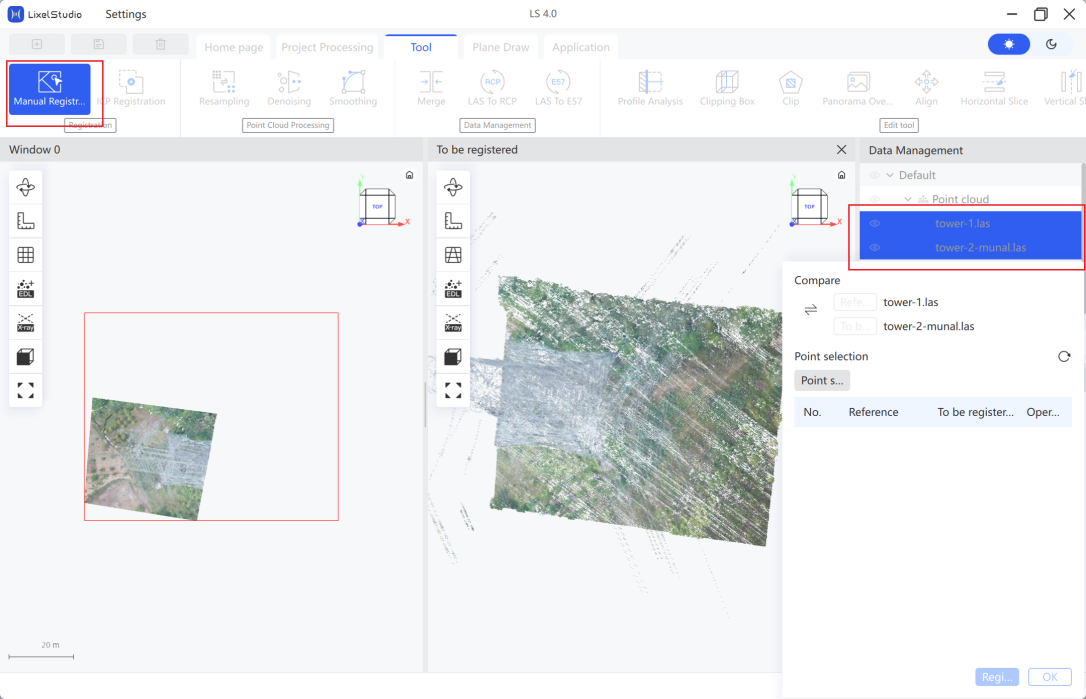Open the Clipping Box tool
This screenshot has height=699, width=1086.
pos(727,89)
